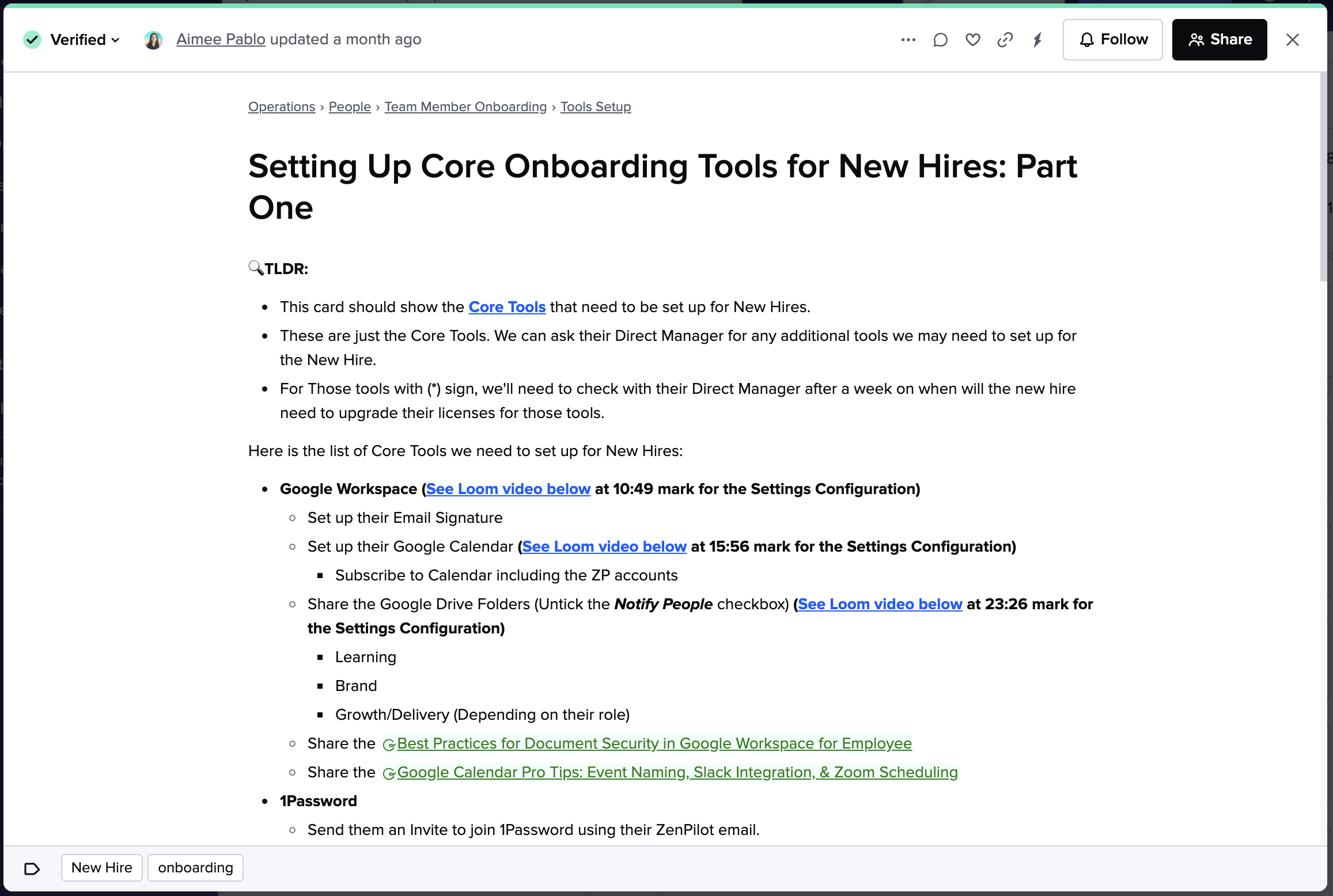1333x896 pixels.
Task: Click the tag icon in footer
Action: 32,868
